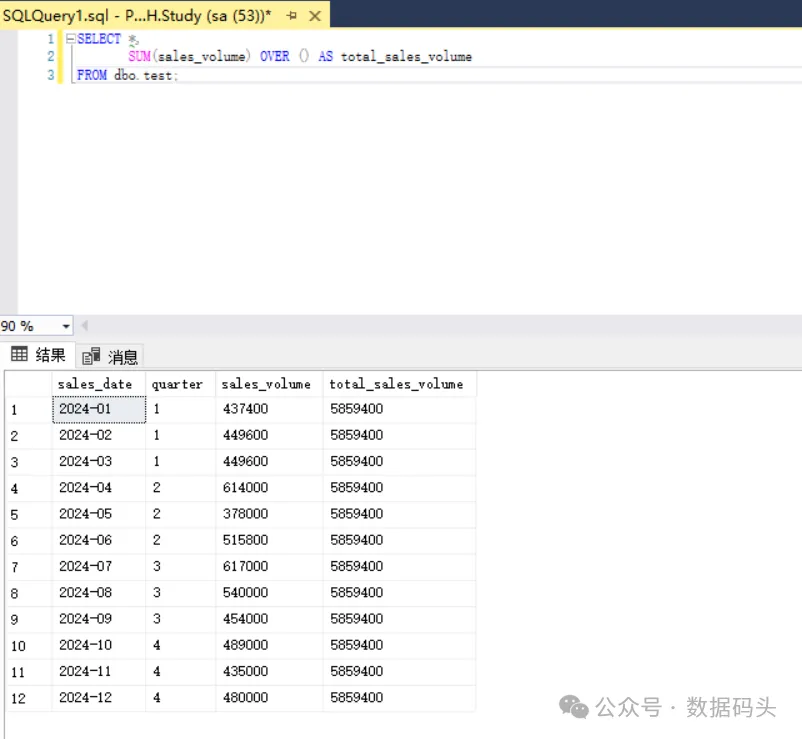Collapse the SELECT statement outline
Image resolution: width=802 pixels, height=739 pixels.
coord(71,38)
